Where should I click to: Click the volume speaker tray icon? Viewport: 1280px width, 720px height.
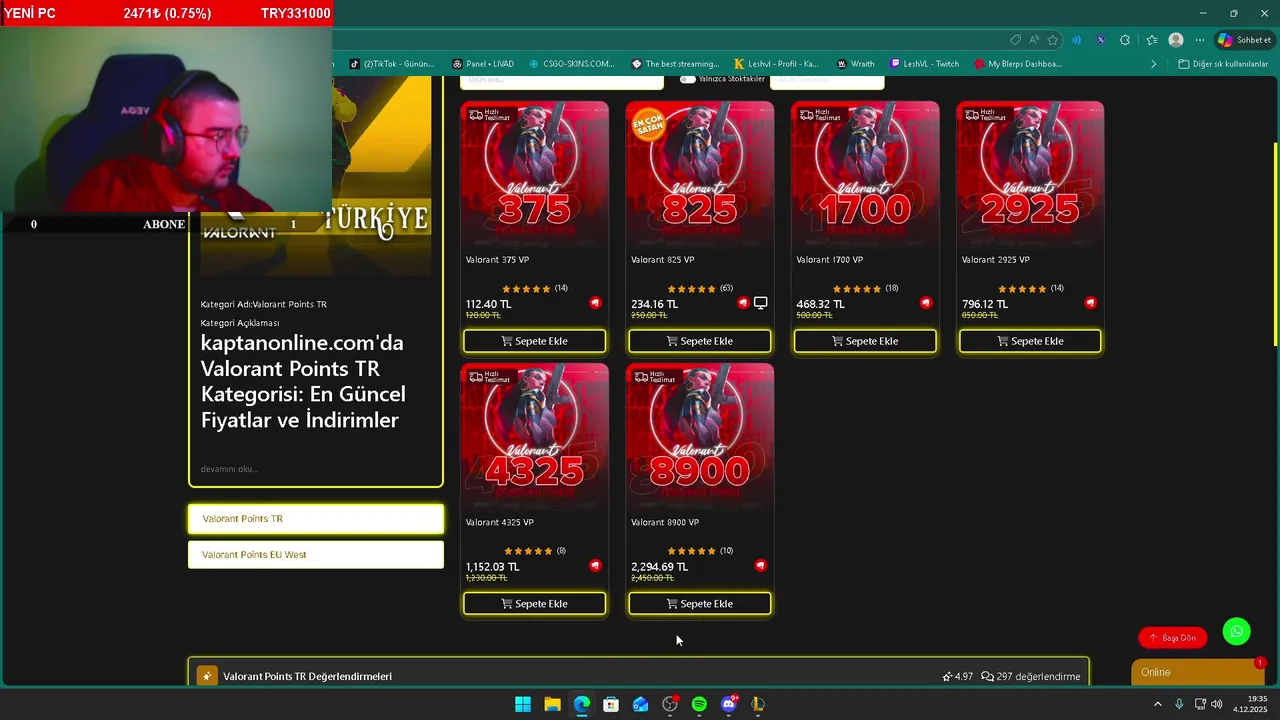click(x=1216, y=704)
